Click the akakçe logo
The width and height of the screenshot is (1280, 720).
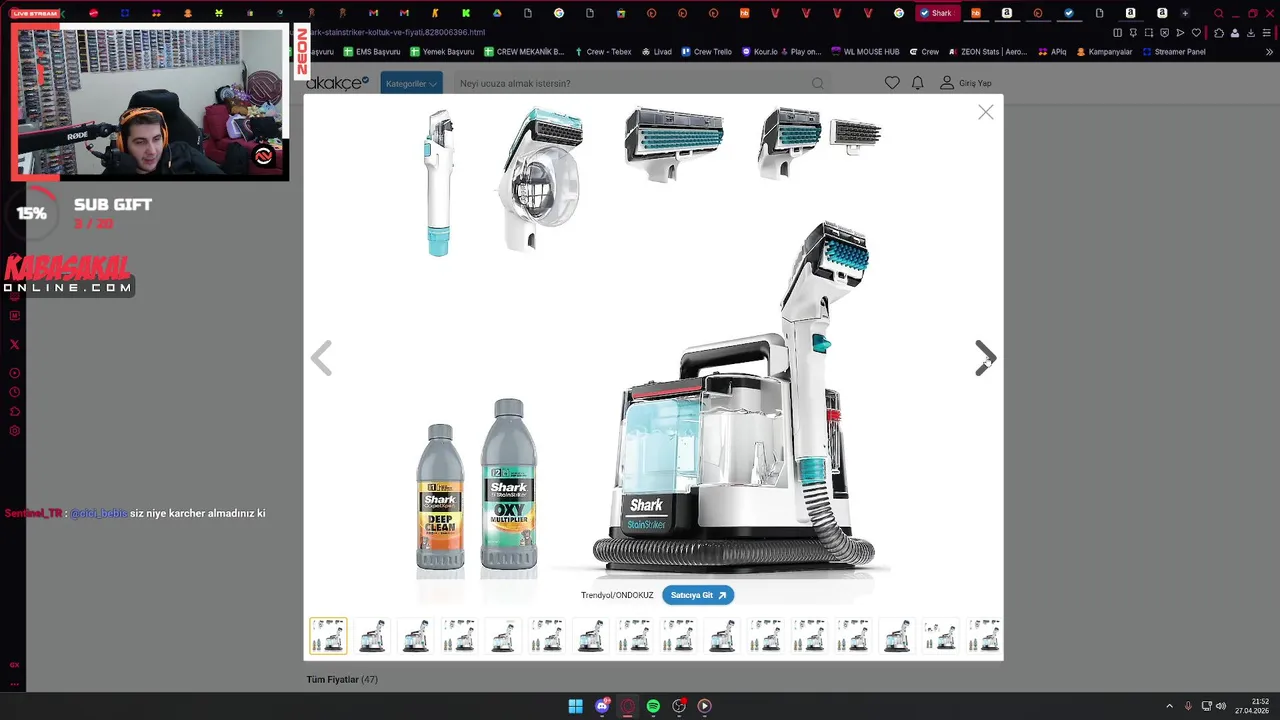click(x=337, y=83)
